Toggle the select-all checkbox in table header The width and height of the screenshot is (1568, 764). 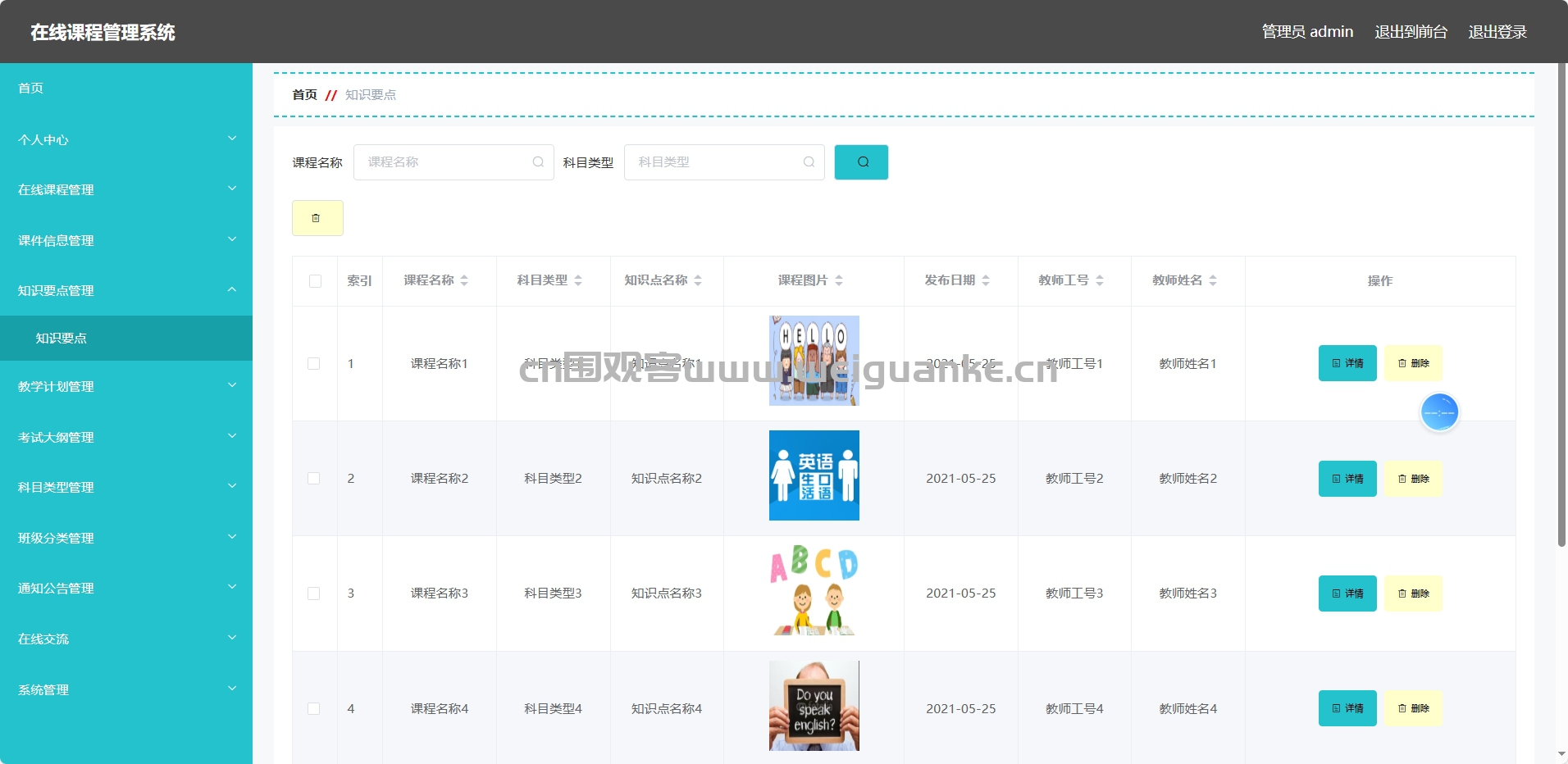[315, 281]
